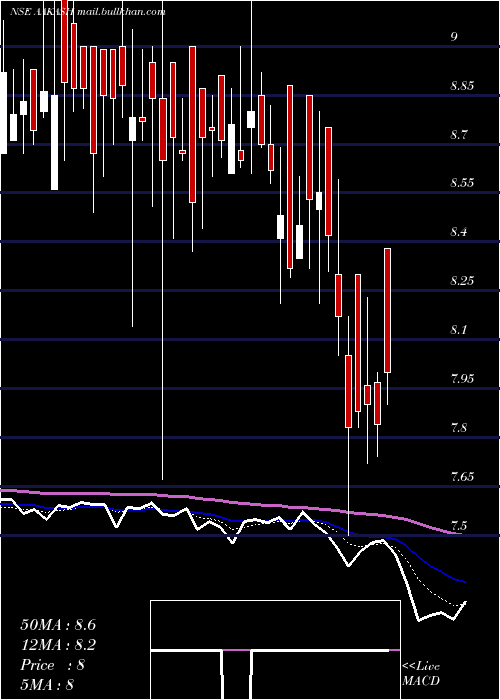Image resolution: width=500 pixels, height=700 pixels.
Task: Click the 50MA : 8.6 label
Action: 58,625
